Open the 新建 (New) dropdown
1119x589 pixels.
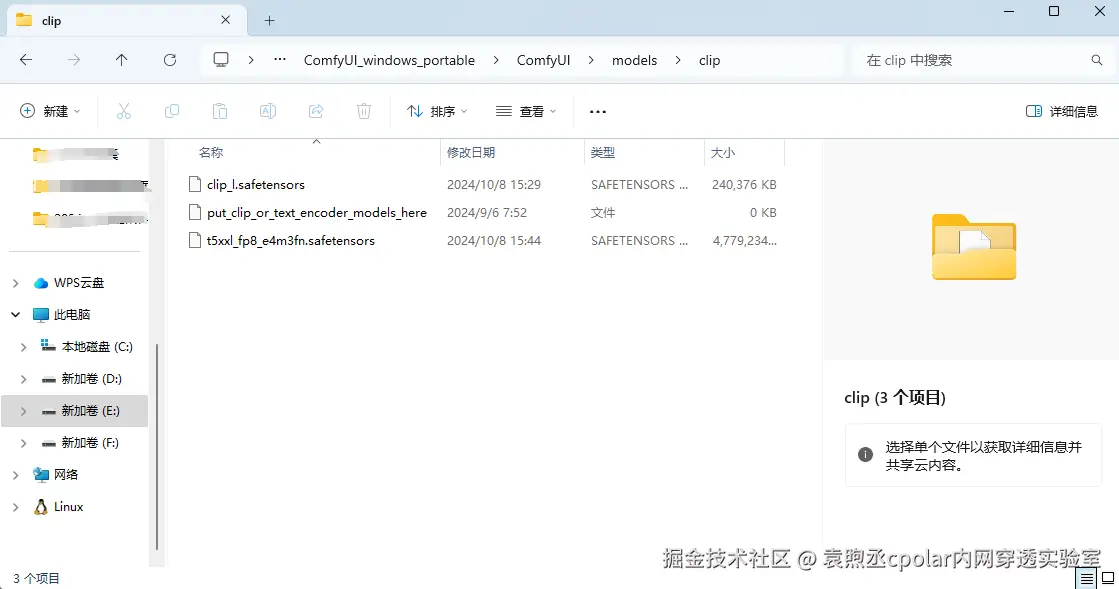[50, 111]
